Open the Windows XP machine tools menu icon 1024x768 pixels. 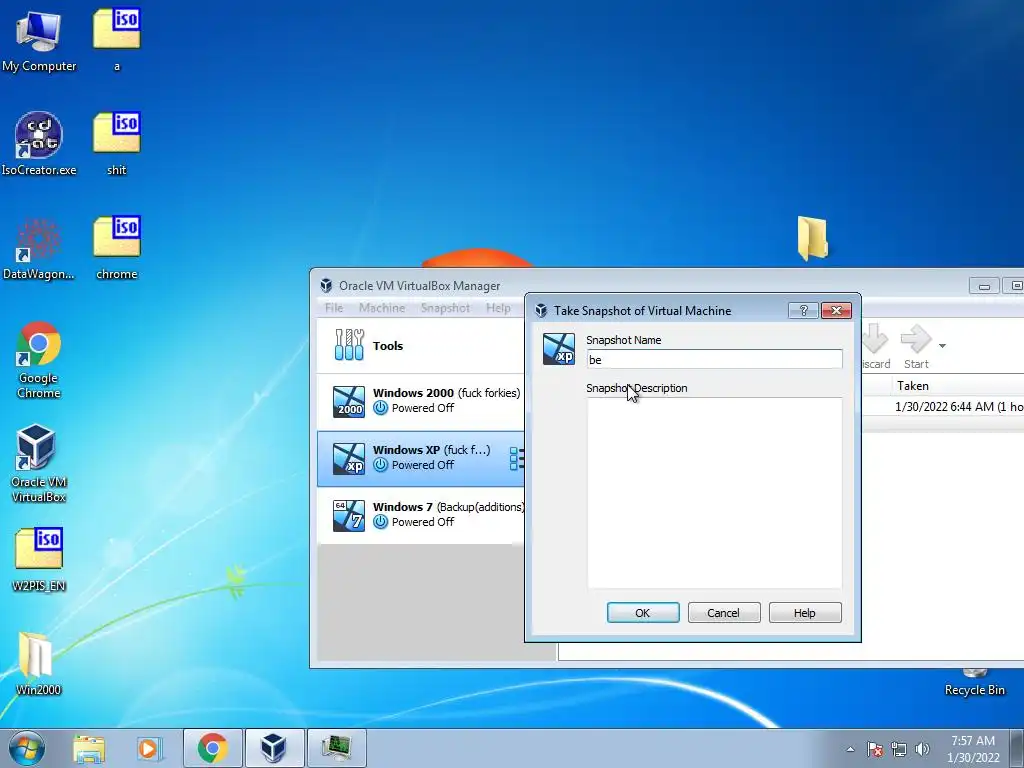click(517, 458)
